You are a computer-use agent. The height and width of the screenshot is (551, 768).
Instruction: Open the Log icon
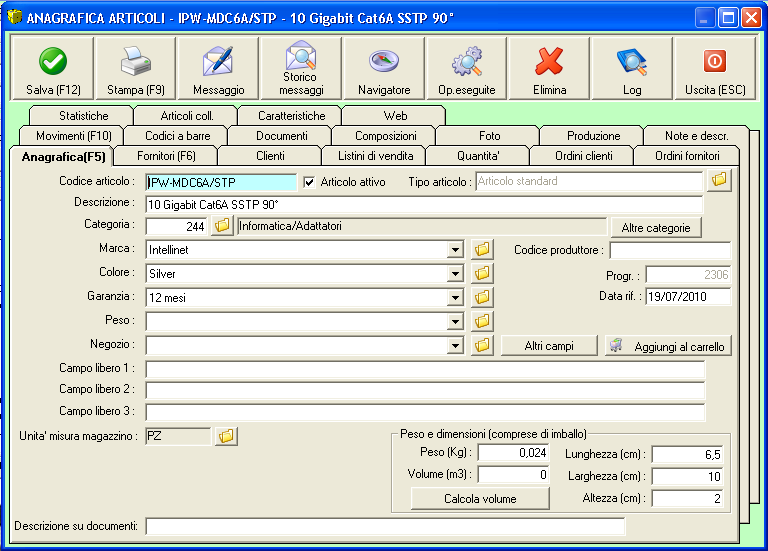coord(632,69)
